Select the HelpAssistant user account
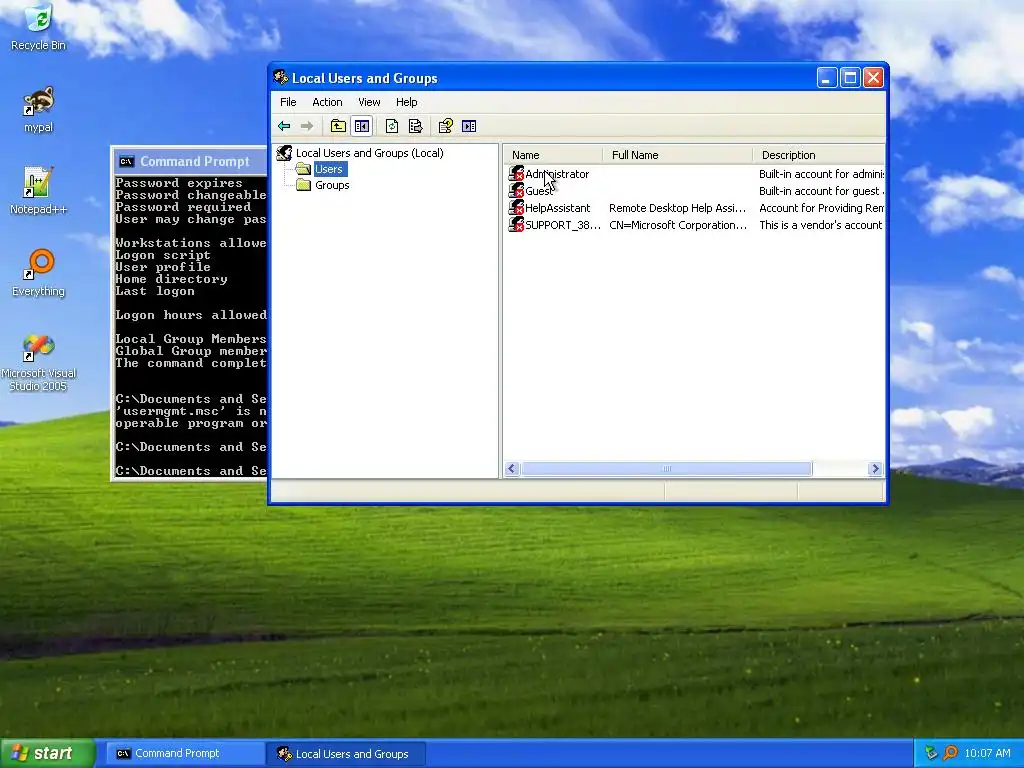The image size is (1024, 768). tap(557, 208)
